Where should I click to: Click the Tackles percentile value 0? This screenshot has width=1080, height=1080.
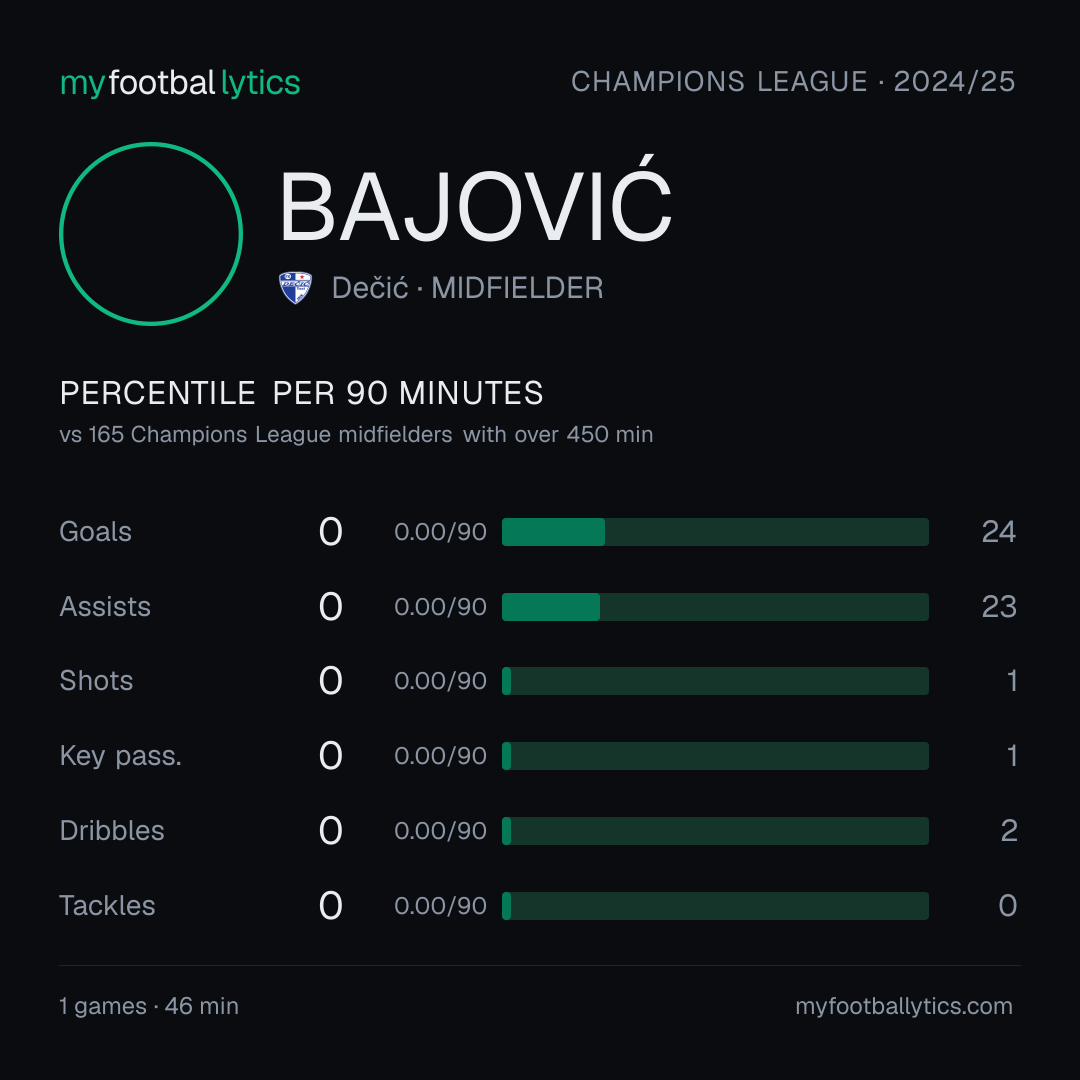click(1008, 906)
